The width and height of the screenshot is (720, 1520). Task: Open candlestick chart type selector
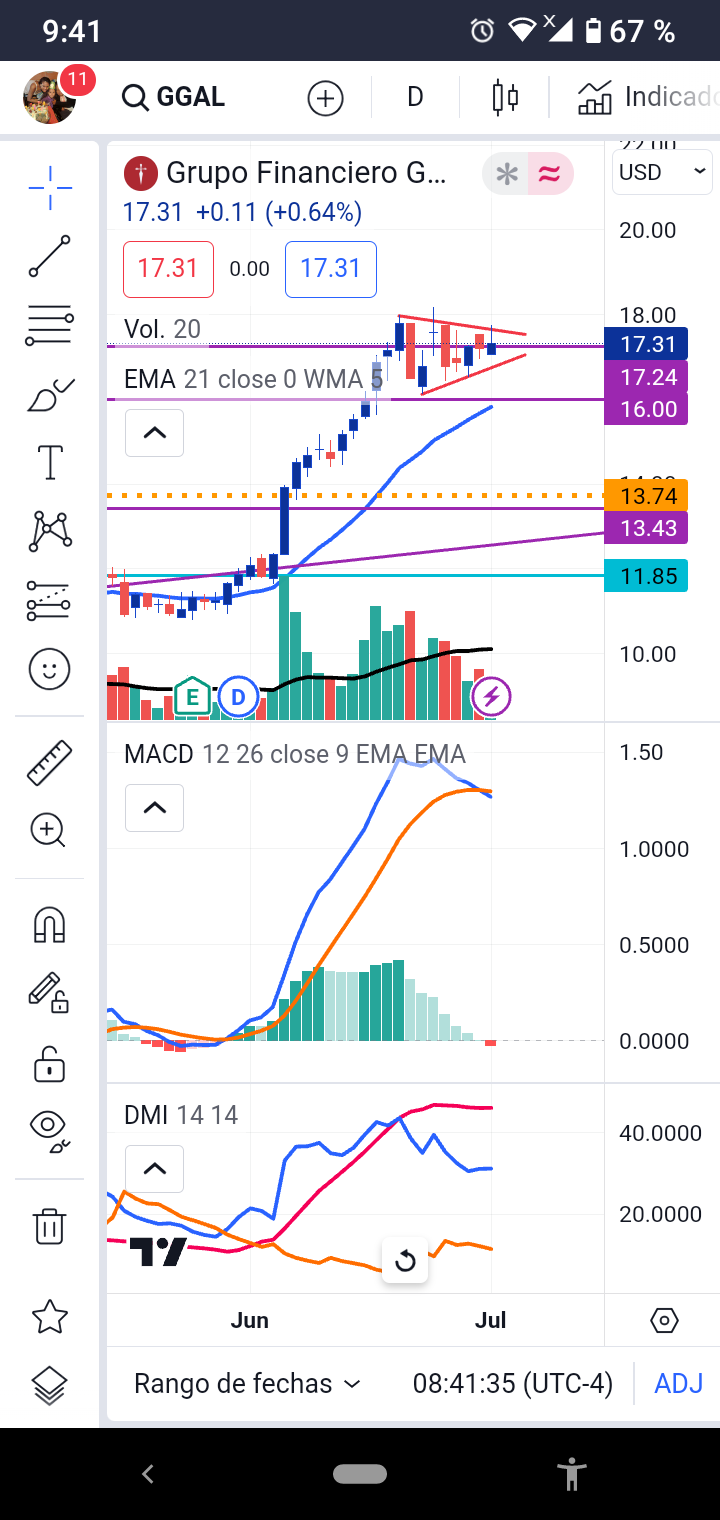coord(505,98)
